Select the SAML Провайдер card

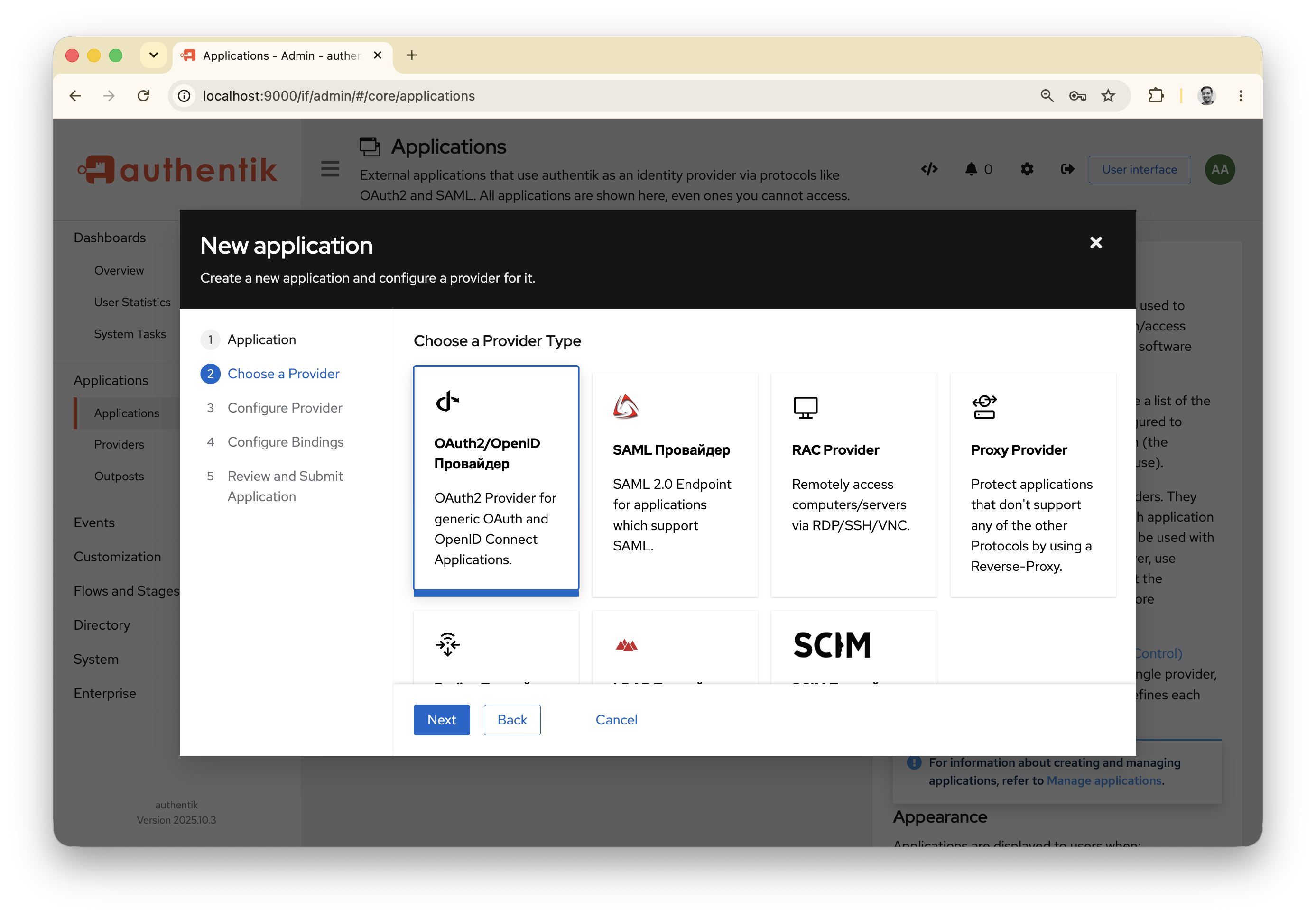(x=675, y=484)
